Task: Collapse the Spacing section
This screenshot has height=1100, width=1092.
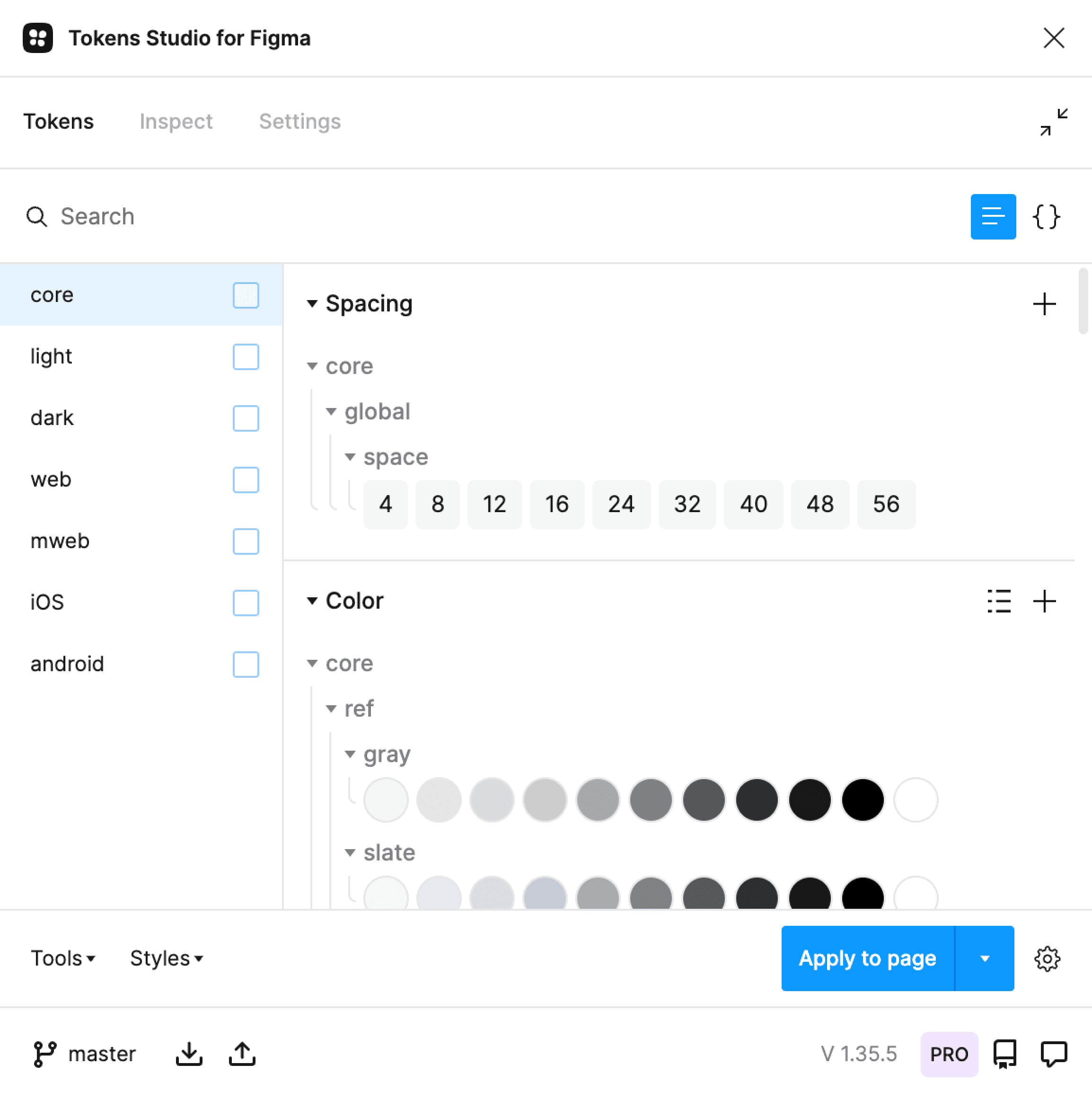Action: pyautogui.click(x=312, y=304)
